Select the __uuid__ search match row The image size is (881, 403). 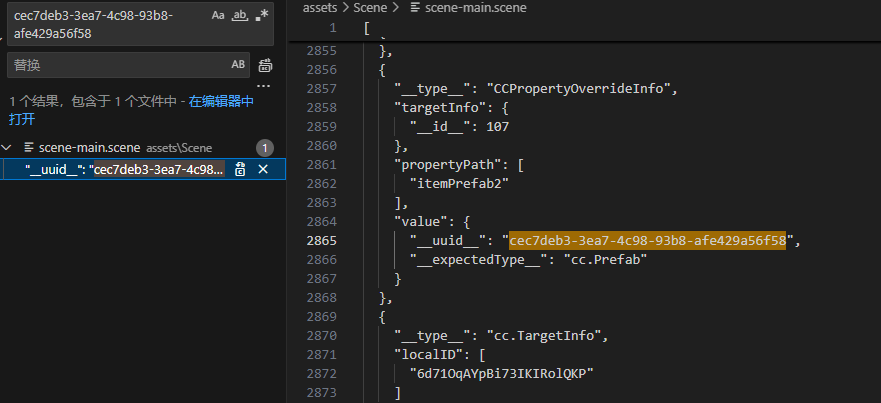[143, 169]
